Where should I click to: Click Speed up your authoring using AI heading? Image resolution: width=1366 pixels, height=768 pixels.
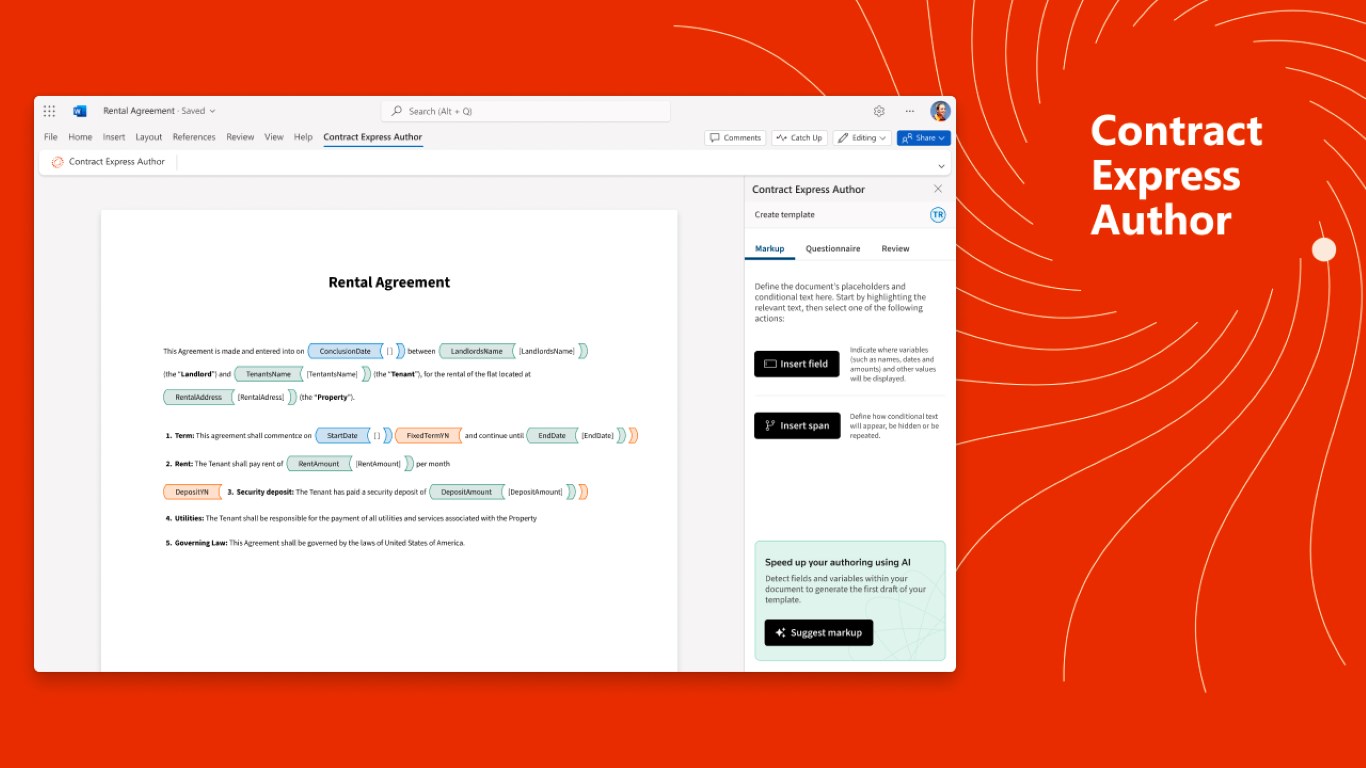click(x=838, y=563)
